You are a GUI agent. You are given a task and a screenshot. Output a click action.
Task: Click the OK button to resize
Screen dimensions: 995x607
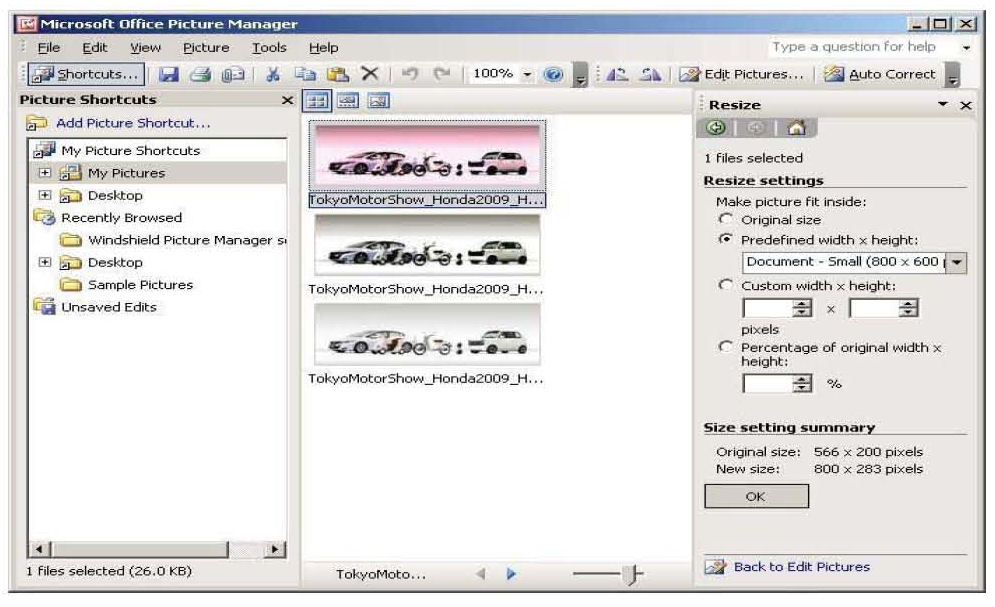coord(756,496)
